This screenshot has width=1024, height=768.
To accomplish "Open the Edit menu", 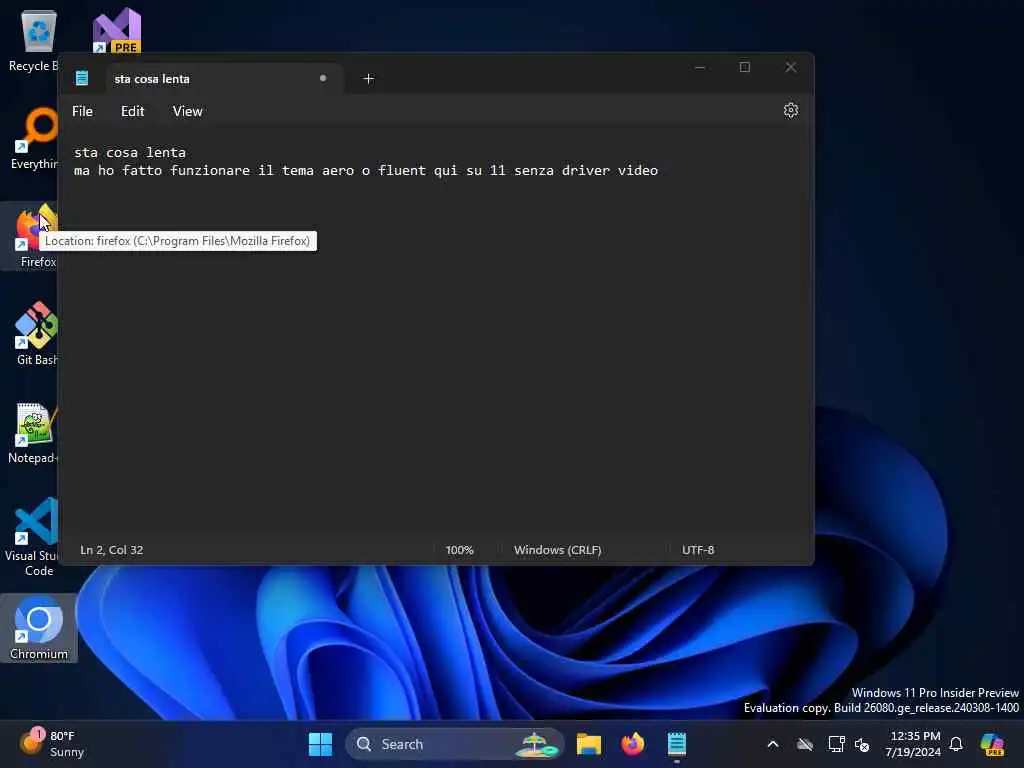I will 133,111.
